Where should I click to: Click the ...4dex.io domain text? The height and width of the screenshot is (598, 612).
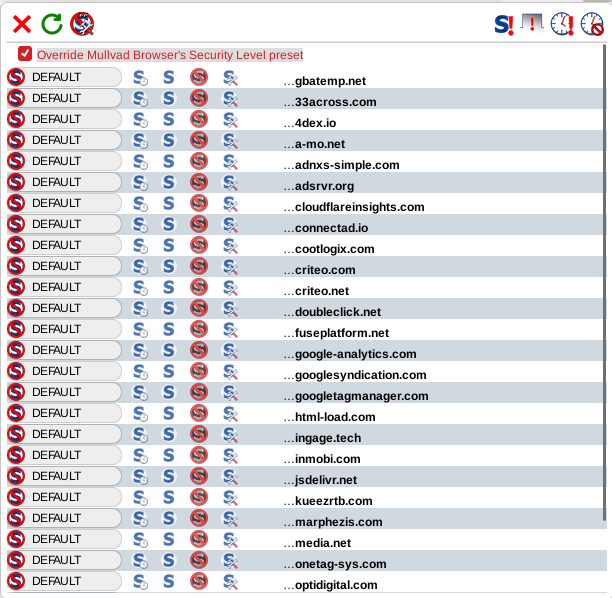pyautogui.click(x=310, y=123)
